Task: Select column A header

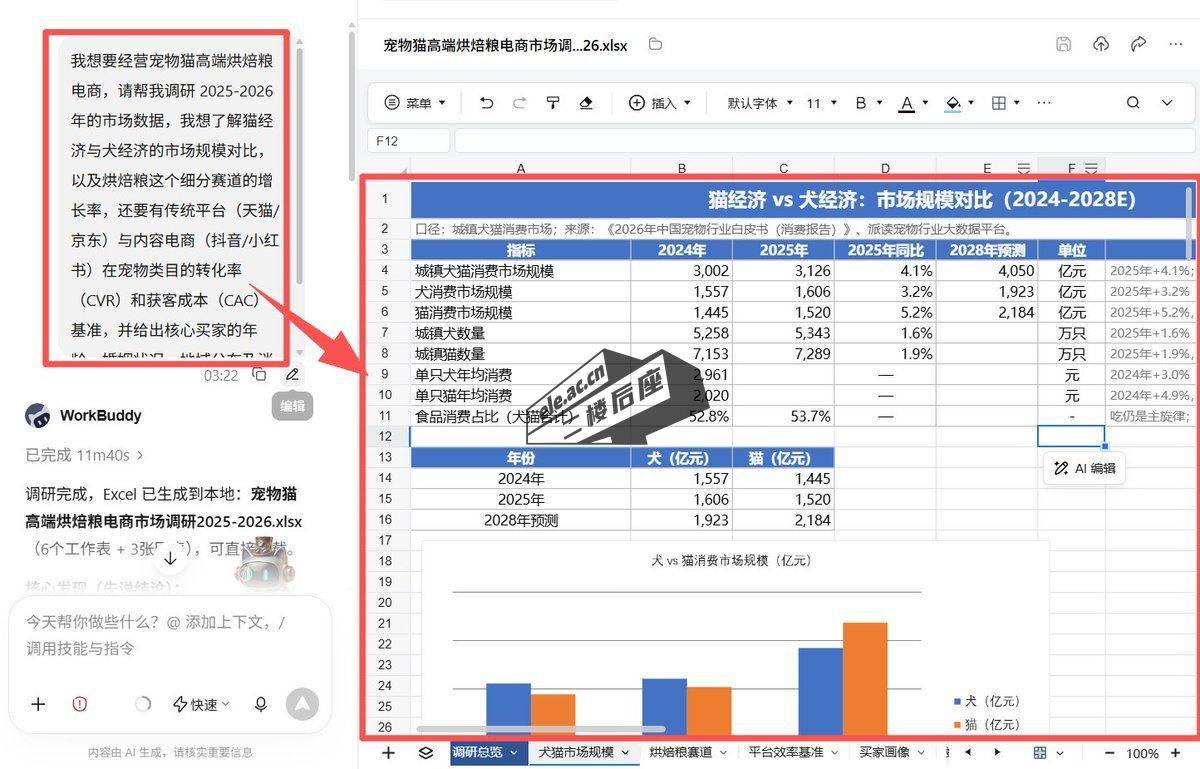Action: pyautogui.click(x=520, y=169)
